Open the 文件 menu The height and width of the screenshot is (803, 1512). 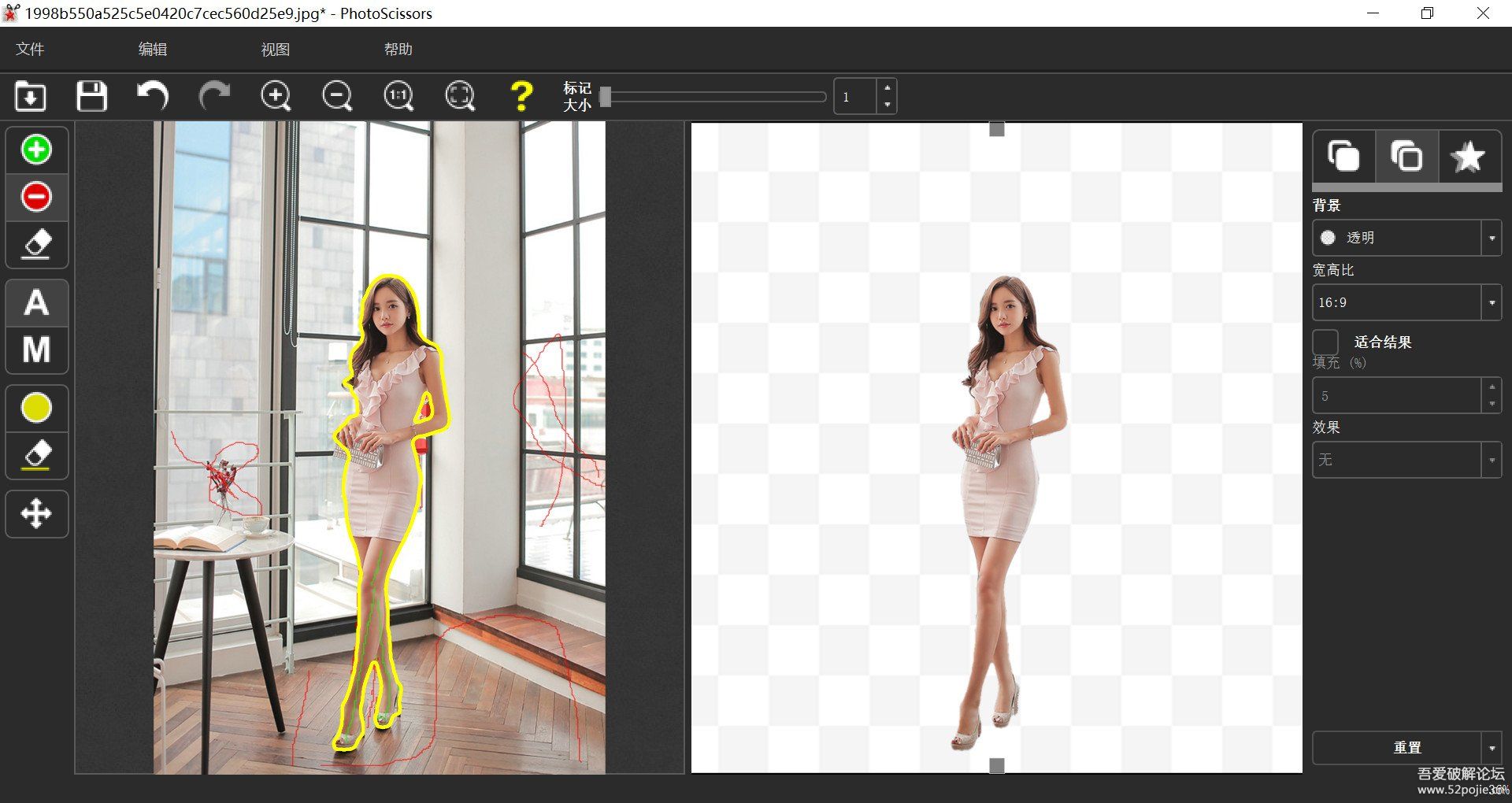click(30, 49)
